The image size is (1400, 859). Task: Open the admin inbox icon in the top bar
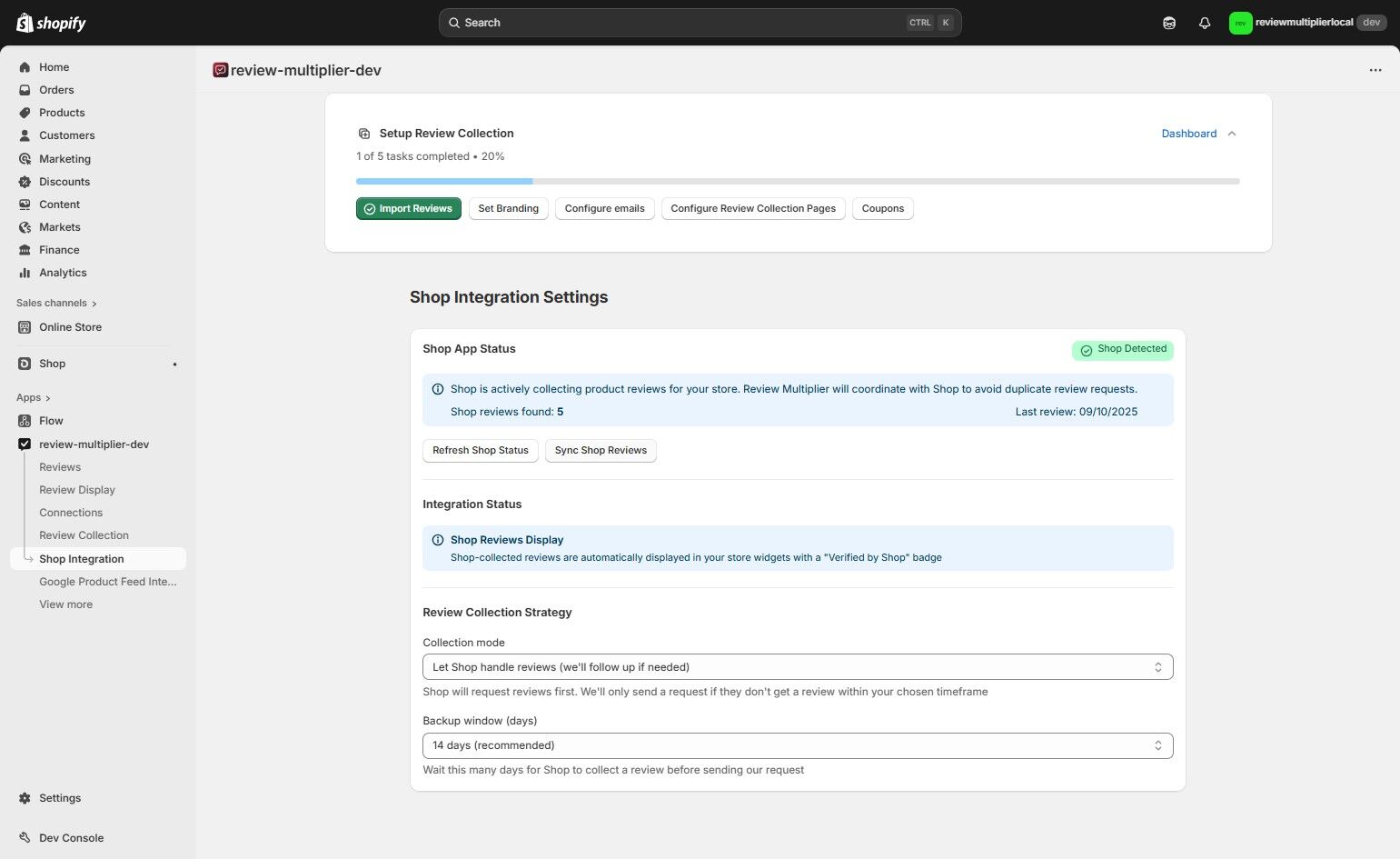pos(1169,22)
